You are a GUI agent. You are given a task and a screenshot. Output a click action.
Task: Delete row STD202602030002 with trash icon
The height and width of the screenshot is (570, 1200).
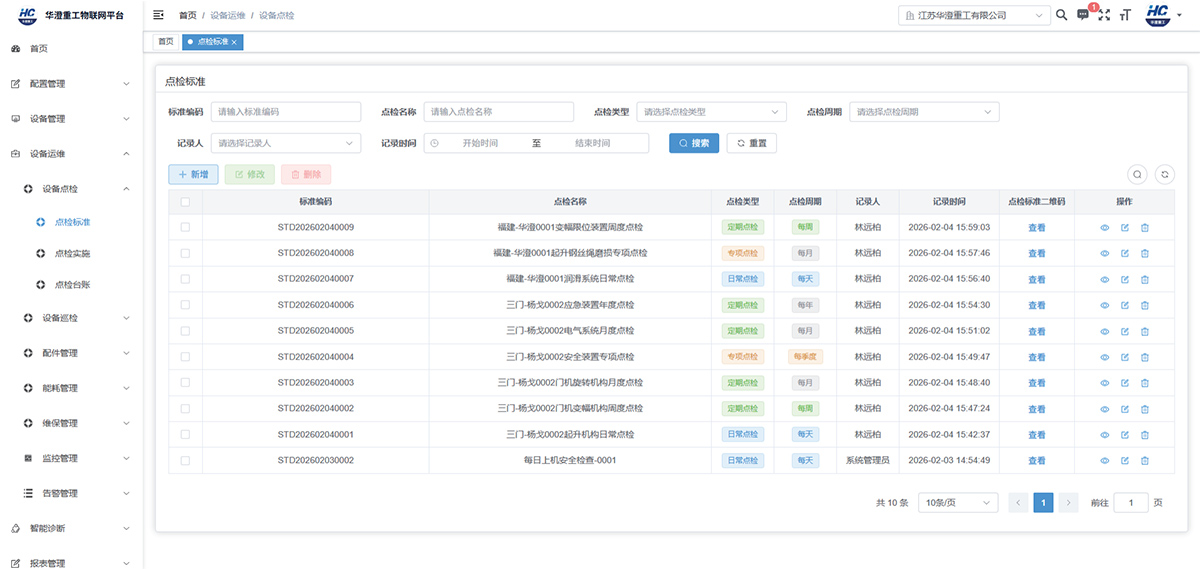coord(1145,461)
